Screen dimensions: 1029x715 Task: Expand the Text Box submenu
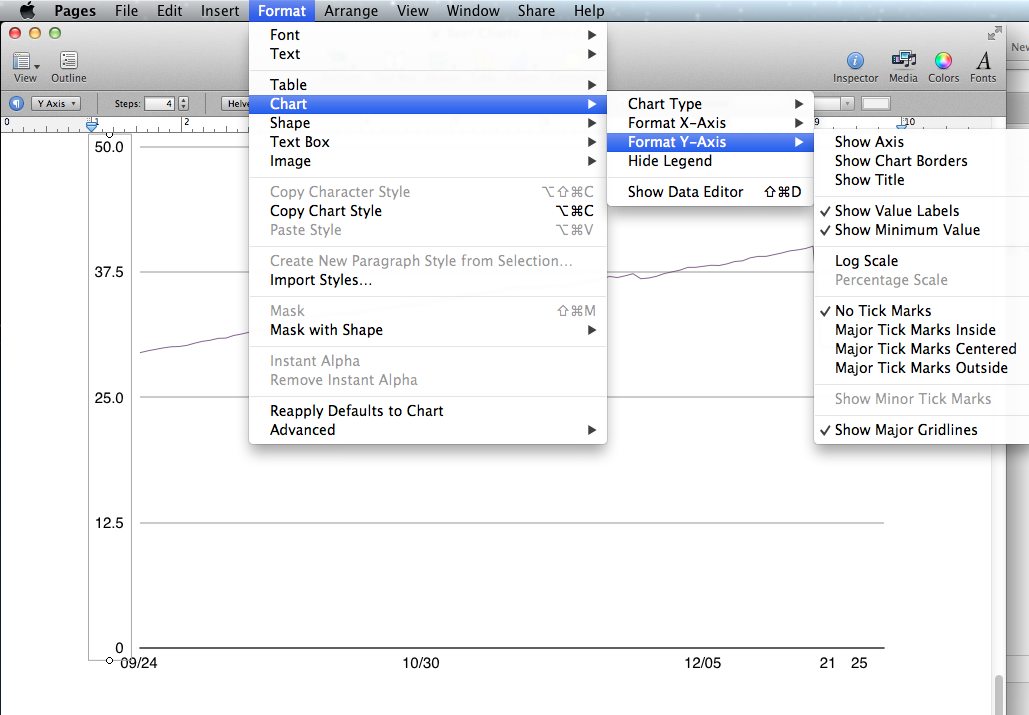click(428, 142)
